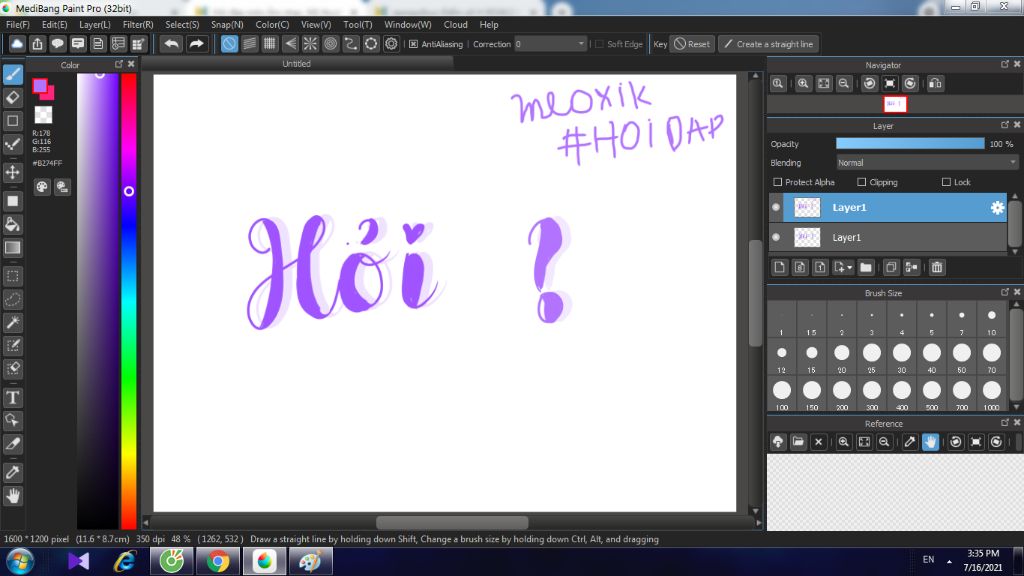Select the Text tool
Viewport: 1024px width, 576px height.
12,398
